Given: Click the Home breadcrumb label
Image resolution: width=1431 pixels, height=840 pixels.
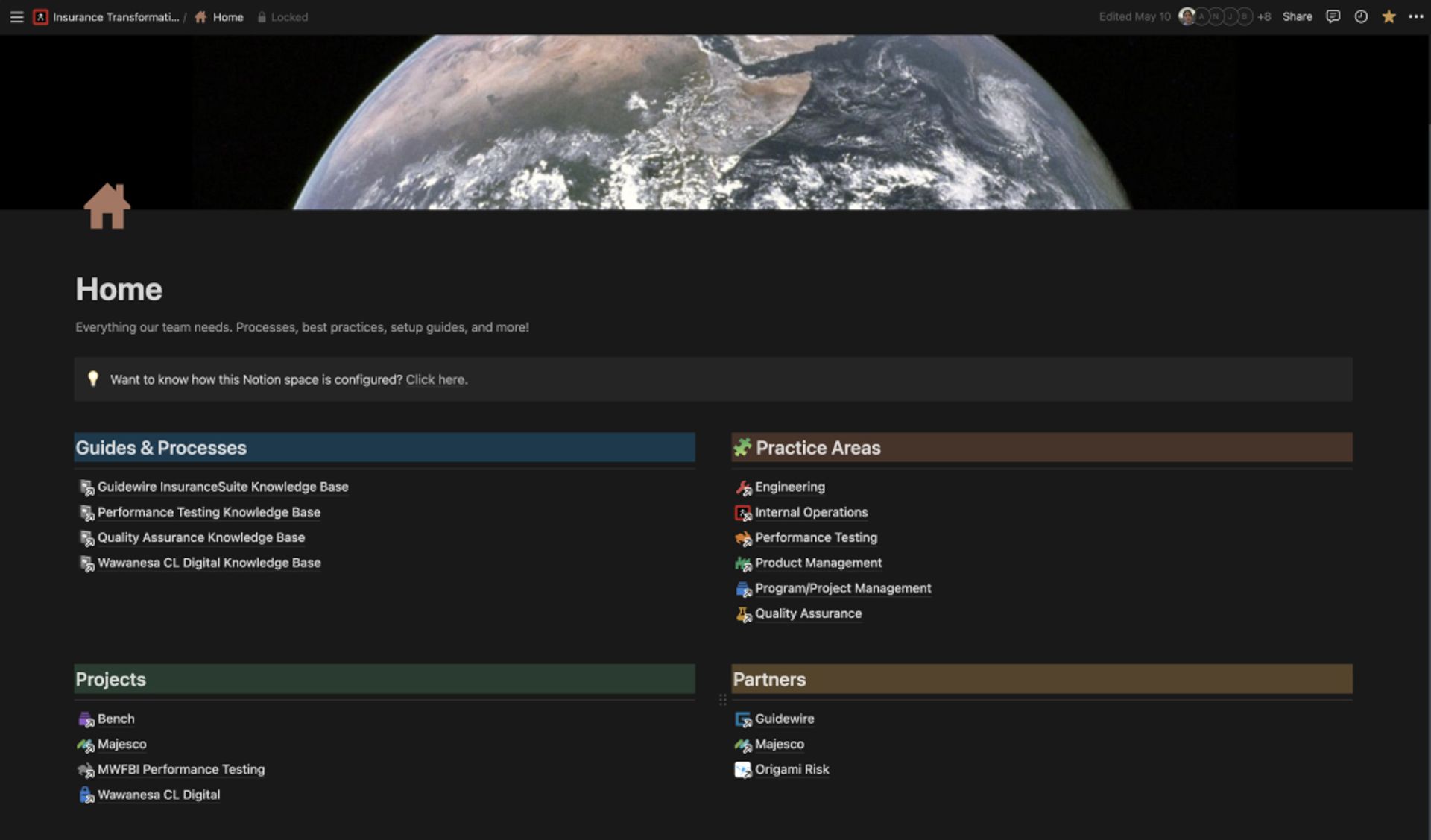Looking at the screenshot, I should click(x=228, y=16).
